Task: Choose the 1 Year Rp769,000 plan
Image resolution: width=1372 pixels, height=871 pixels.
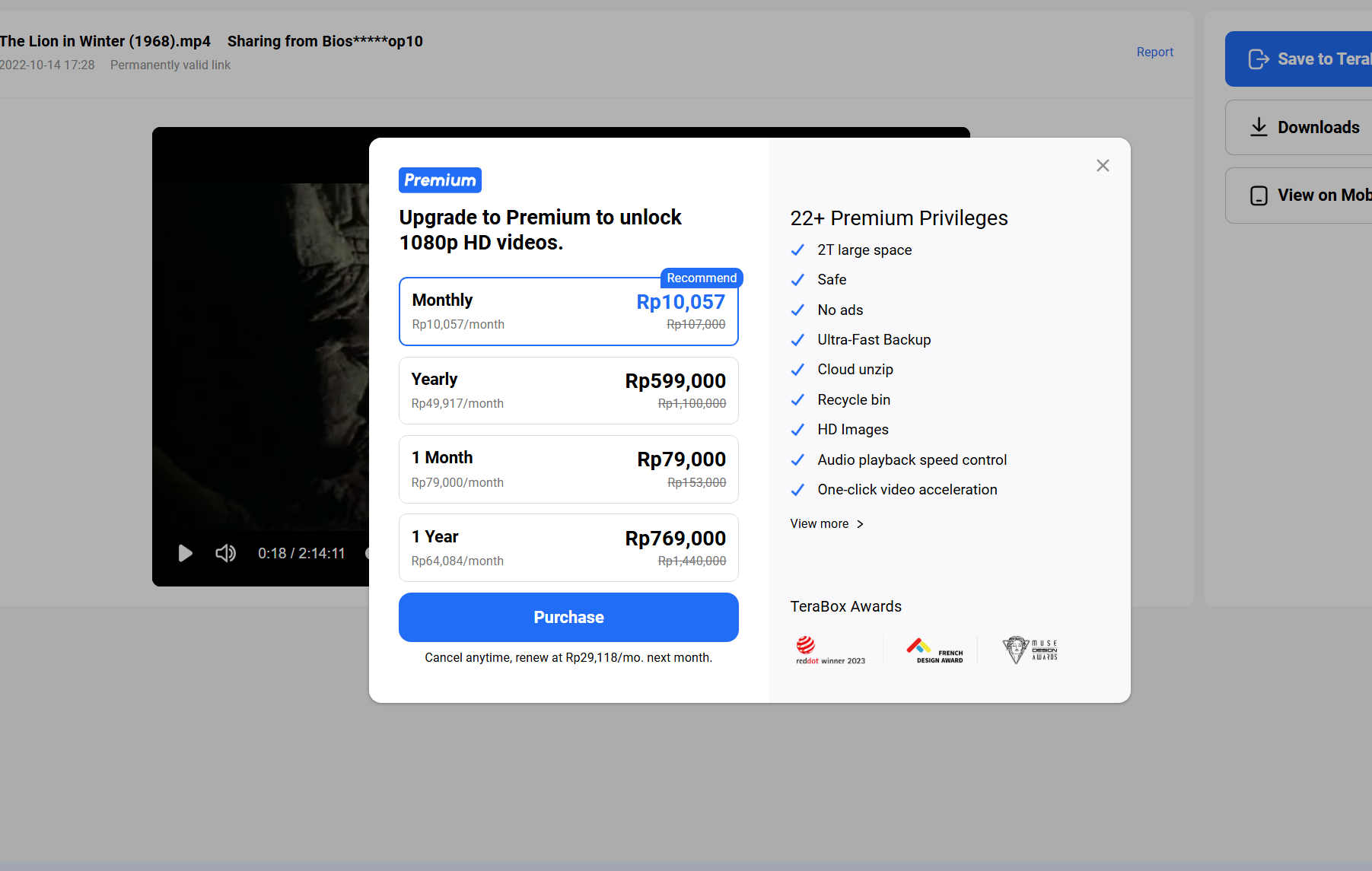Action: 568,548
